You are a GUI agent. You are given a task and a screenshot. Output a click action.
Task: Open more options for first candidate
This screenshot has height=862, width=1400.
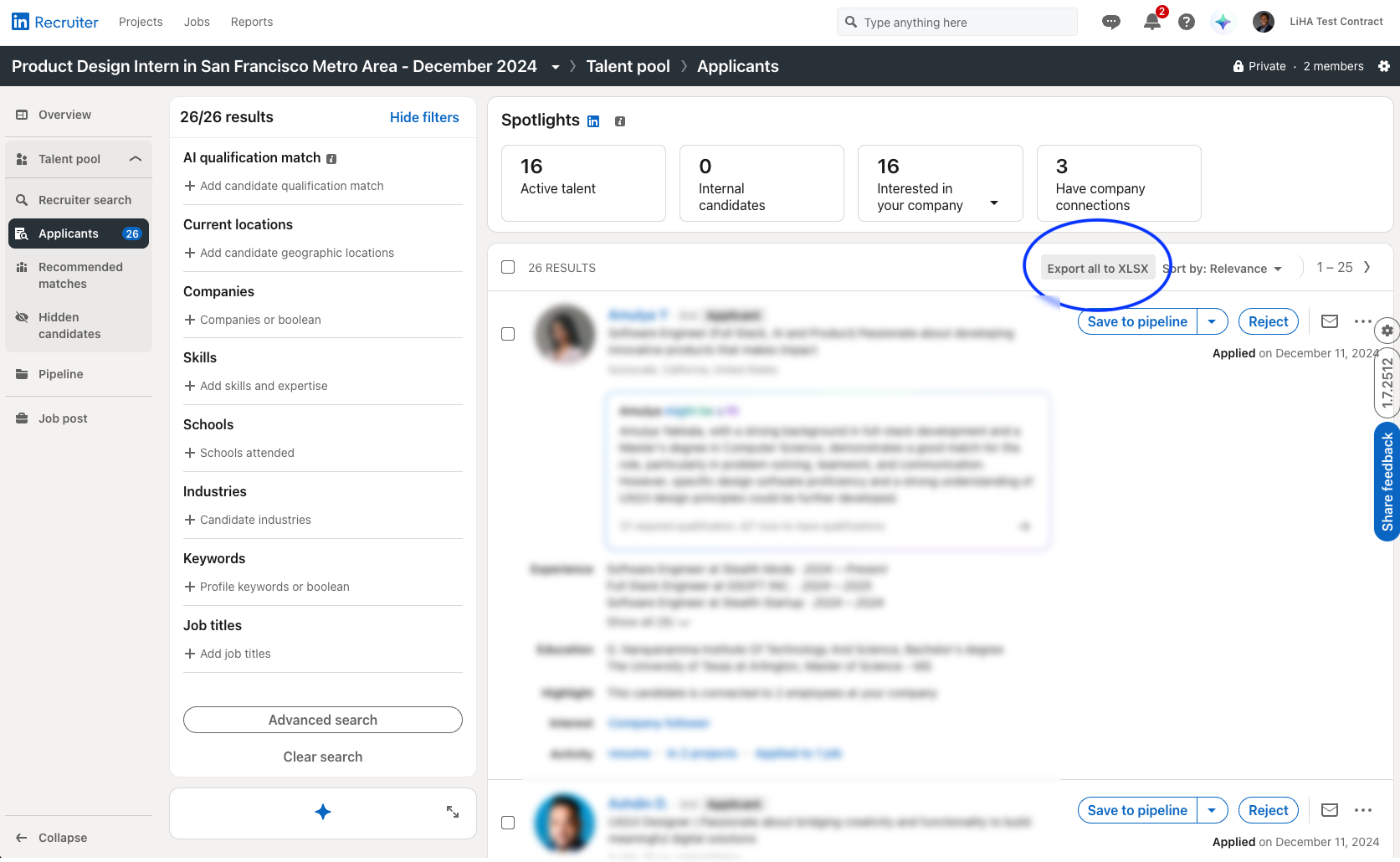pos(1363,321)
